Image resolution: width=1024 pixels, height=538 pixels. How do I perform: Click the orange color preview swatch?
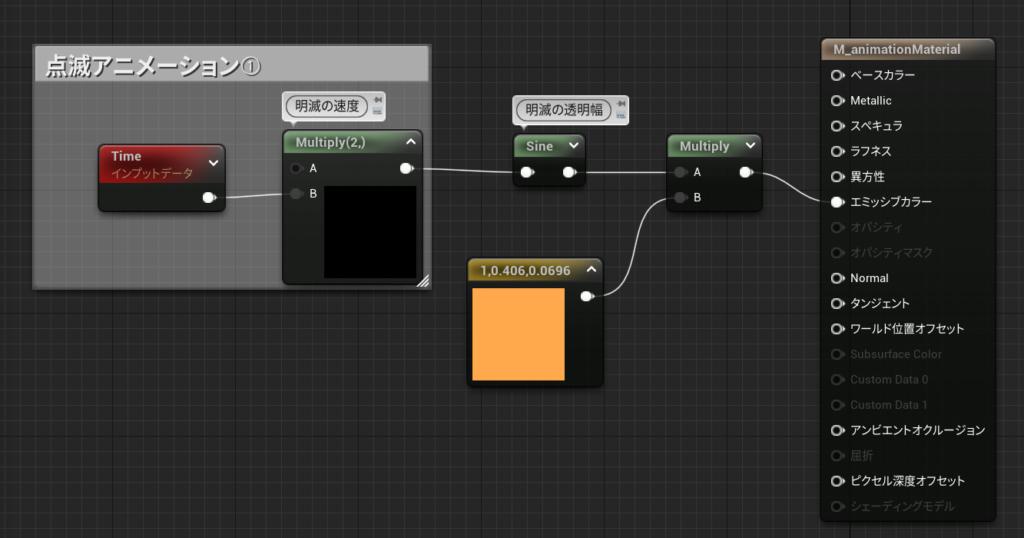coord(518,334)
